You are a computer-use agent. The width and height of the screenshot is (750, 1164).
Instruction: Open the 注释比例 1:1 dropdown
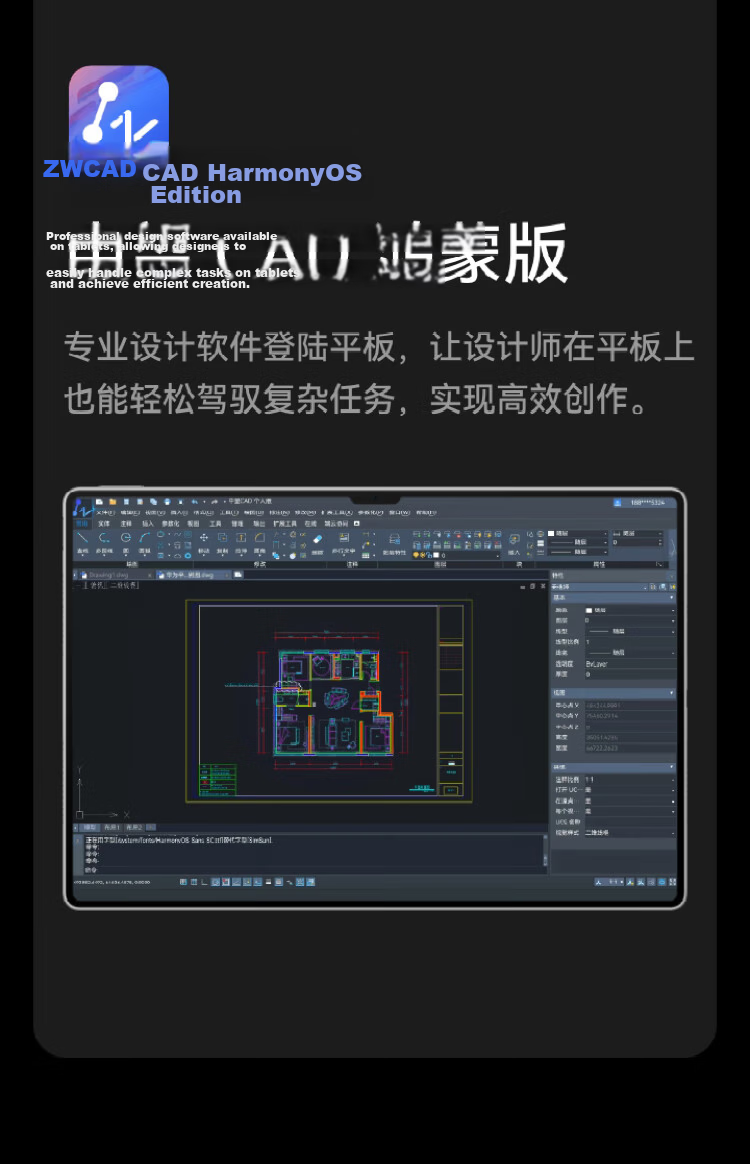pos(630,779)
